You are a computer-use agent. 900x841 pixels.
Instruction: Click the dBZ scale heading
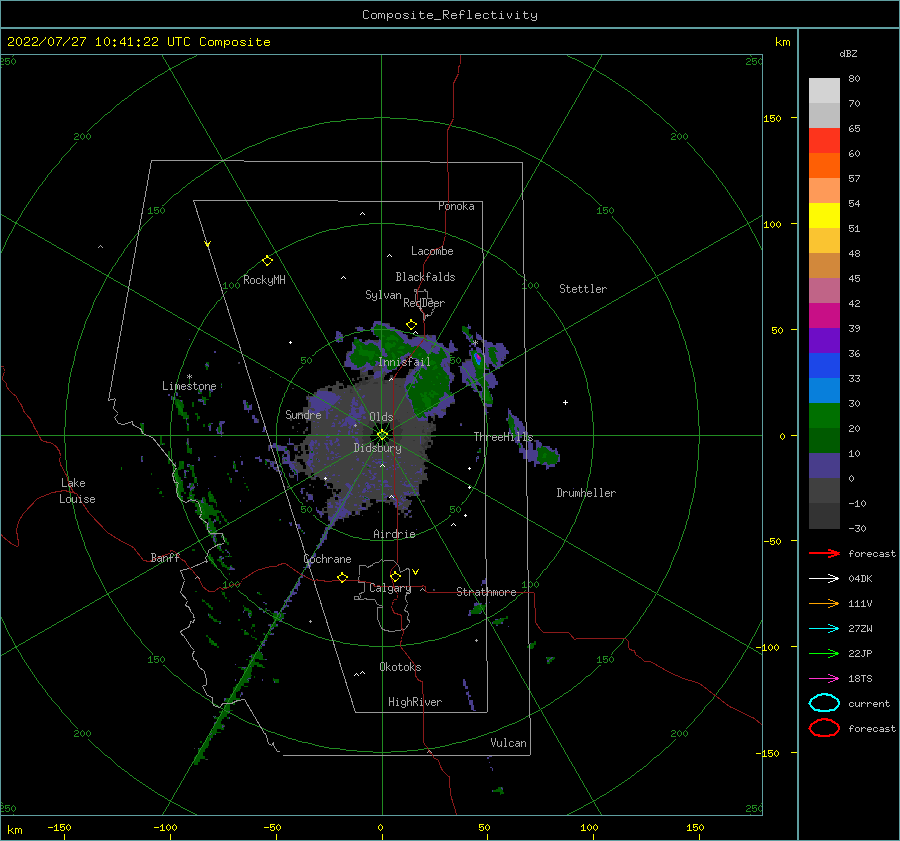[x=848, y=53]
